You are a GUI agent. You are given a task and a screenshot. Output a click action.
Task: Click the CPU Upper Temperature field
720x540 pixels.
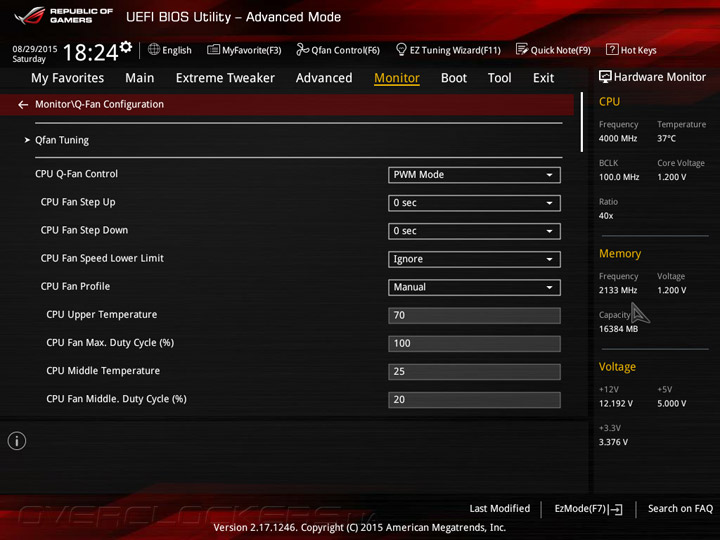[x=474, y=315]
